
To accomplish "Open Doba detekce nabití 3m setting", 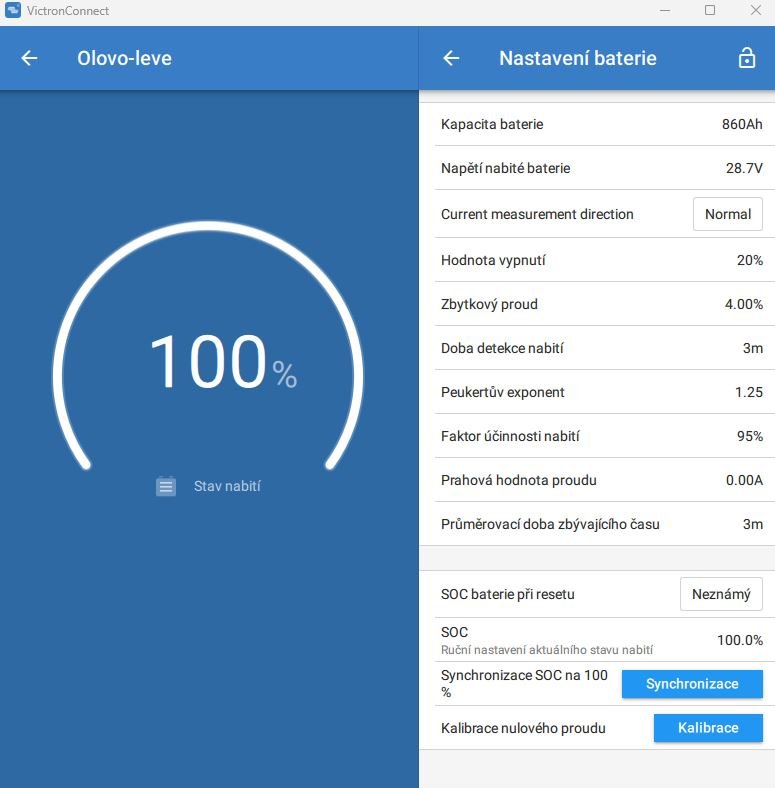I will pyautogui.click(x=597, y=348).
